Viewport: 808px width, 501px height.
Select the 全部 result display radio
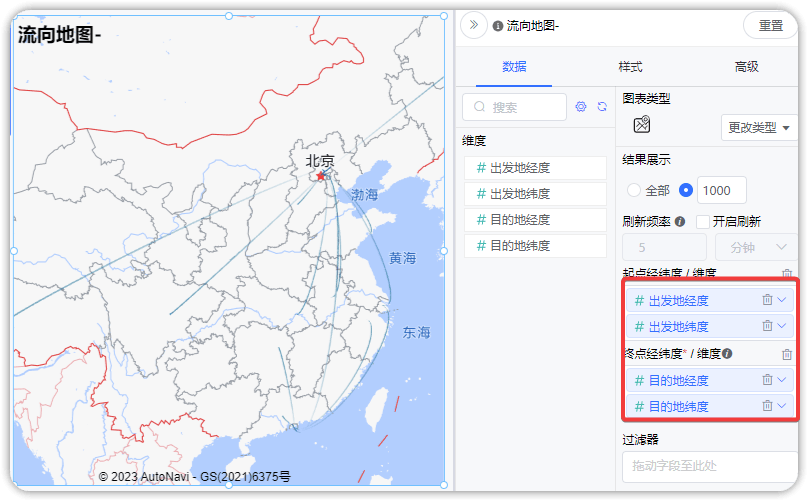click(634, 190)
